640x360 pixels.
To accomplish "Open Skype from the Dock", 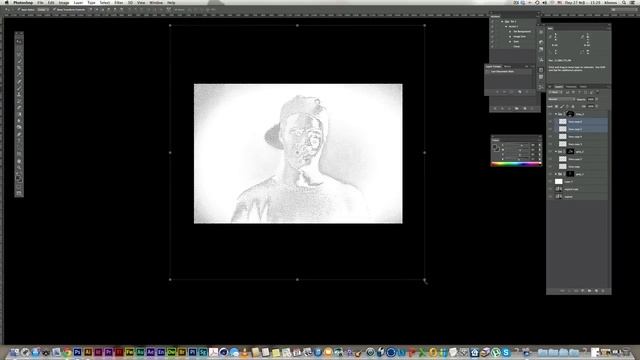I will (506, 352).
